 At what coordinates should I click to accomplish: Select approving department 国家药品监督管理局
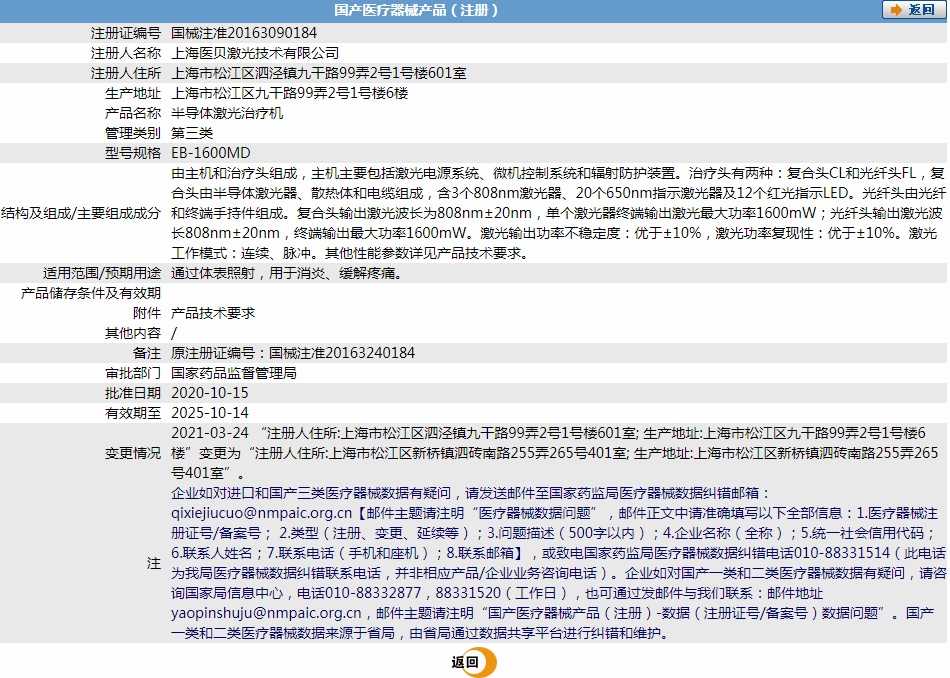234,373
